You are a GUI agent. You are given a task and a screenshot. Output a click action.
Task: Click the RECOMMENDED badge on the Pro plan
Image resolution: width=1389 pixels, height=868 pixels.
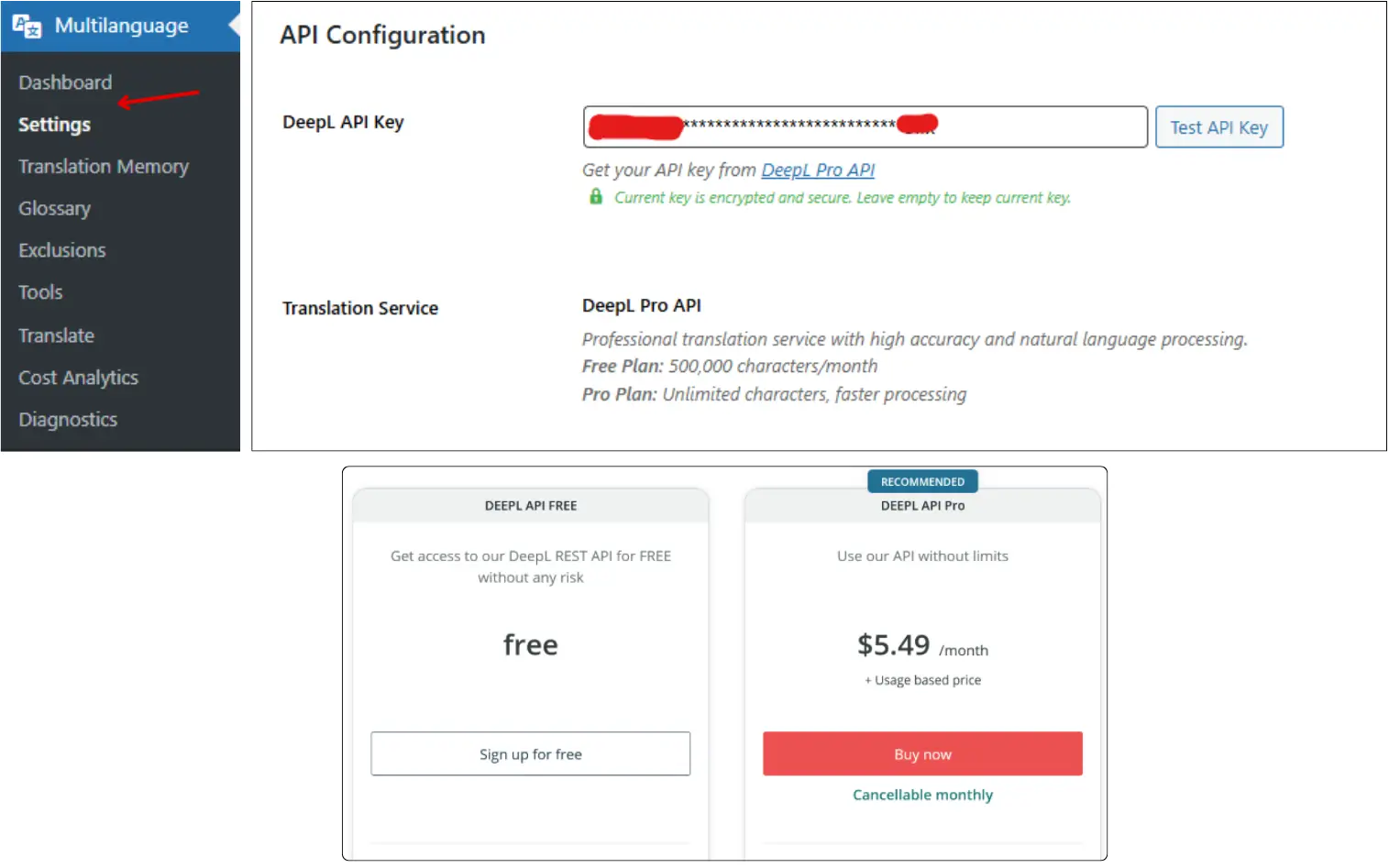pyautogui.click(x=922, y=480)
